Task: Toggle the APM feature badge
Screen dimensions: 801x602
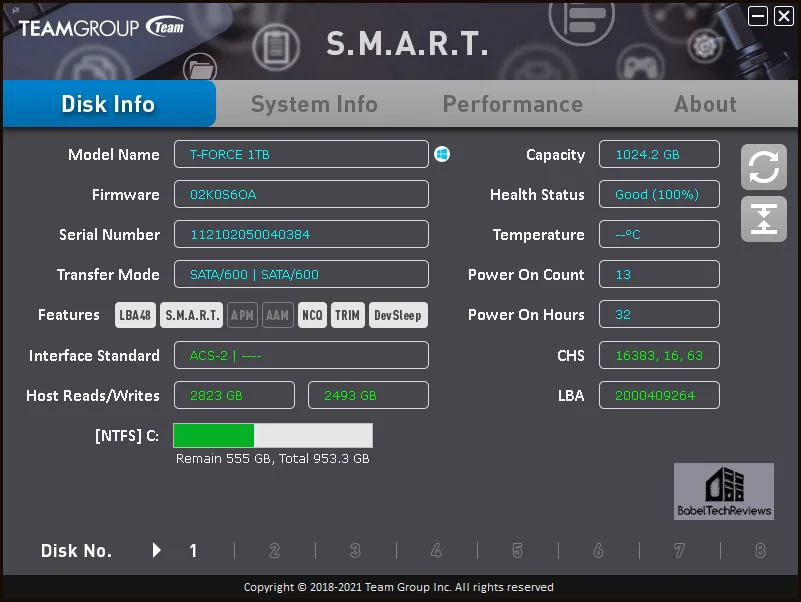Action: tap(242, 315)
